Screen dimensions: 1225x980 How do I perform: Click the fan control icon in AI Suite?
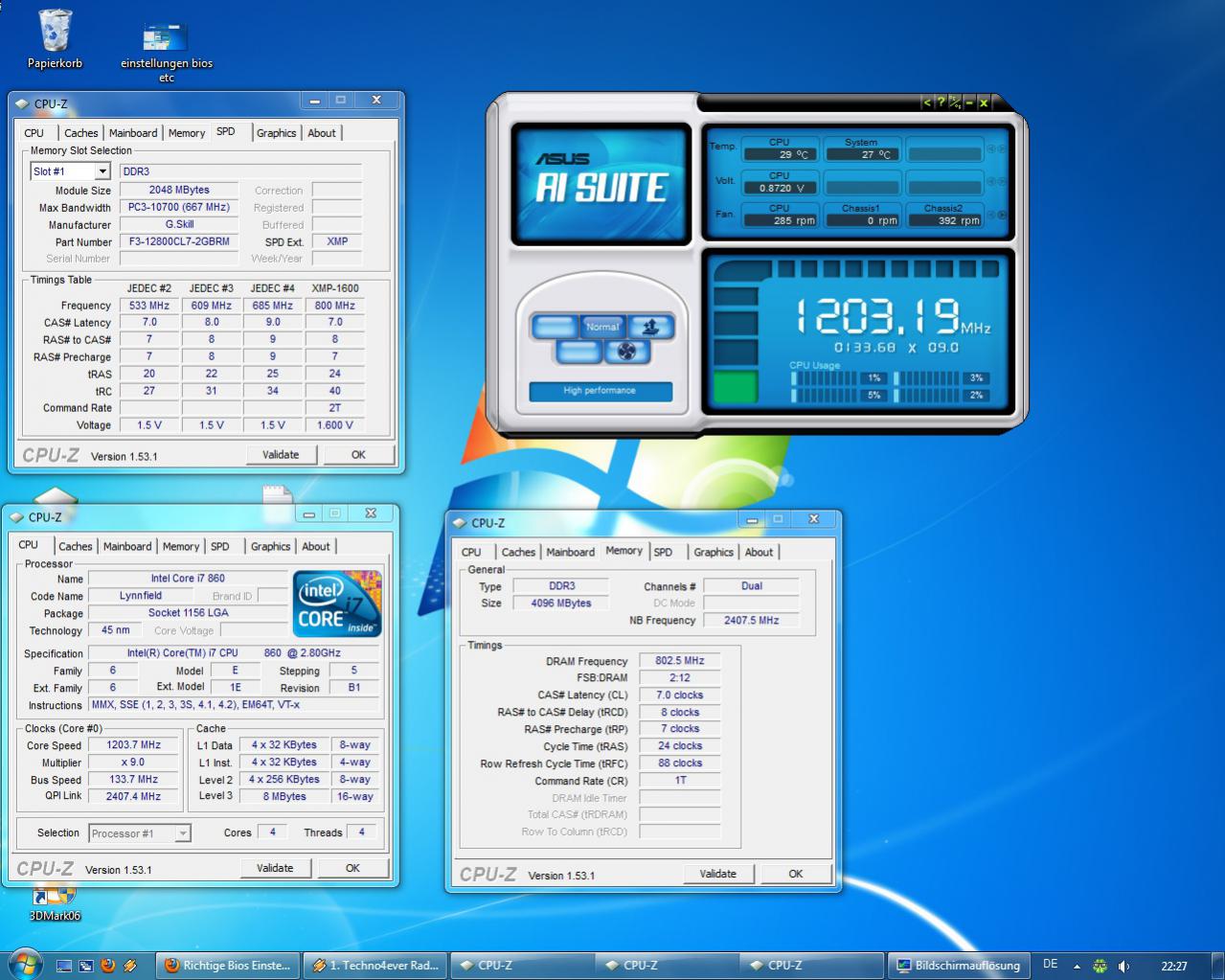(626, 352)
